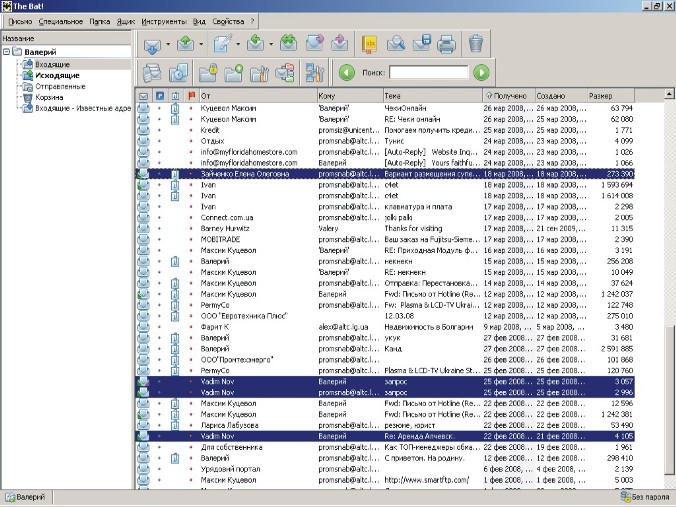Viewport: 676px width, 507px height.
Task: Sort by the envelope status column header
Action: click(144, 96)
